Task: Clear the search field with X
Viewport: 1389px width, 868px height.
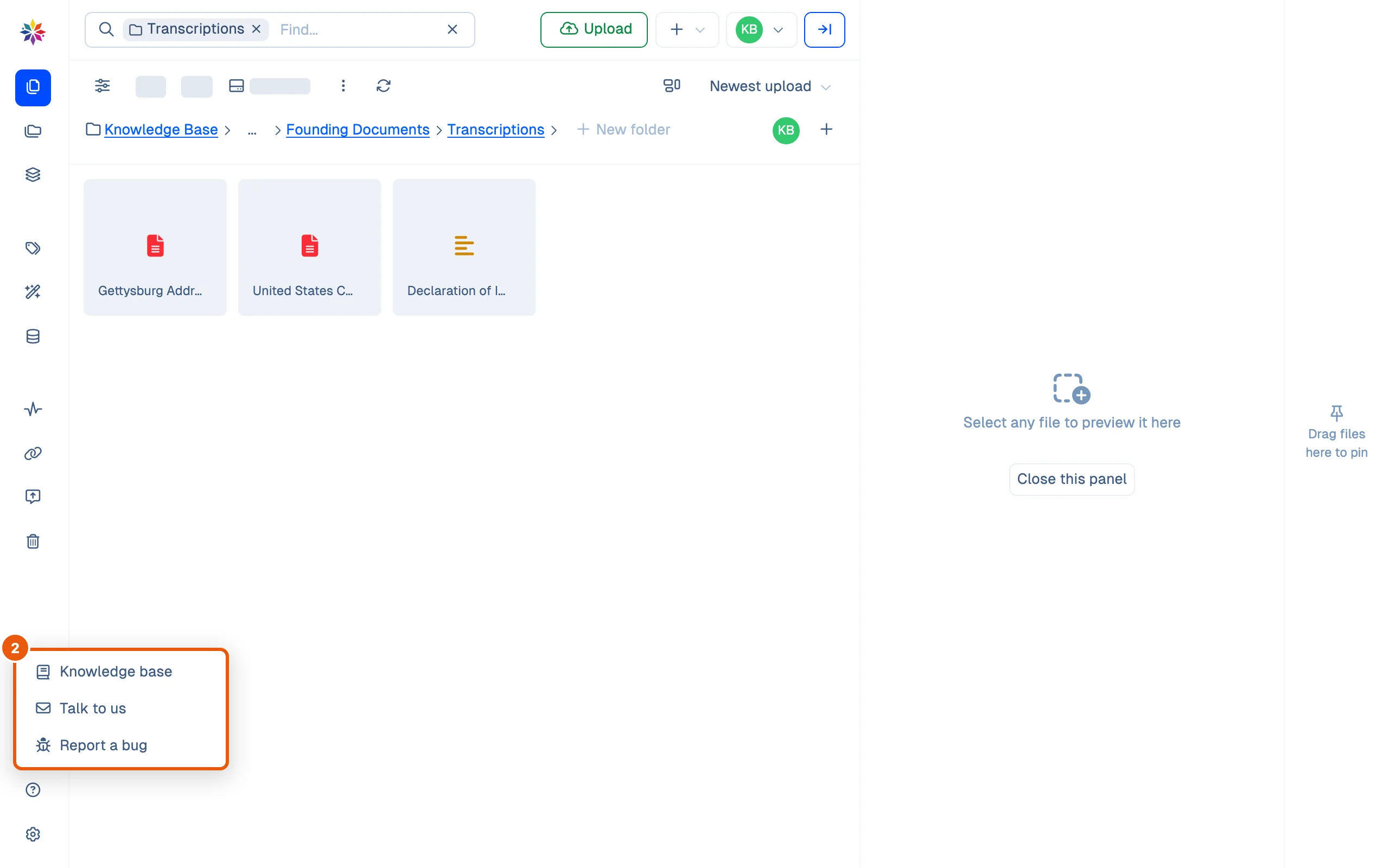Action: [453, 29]
